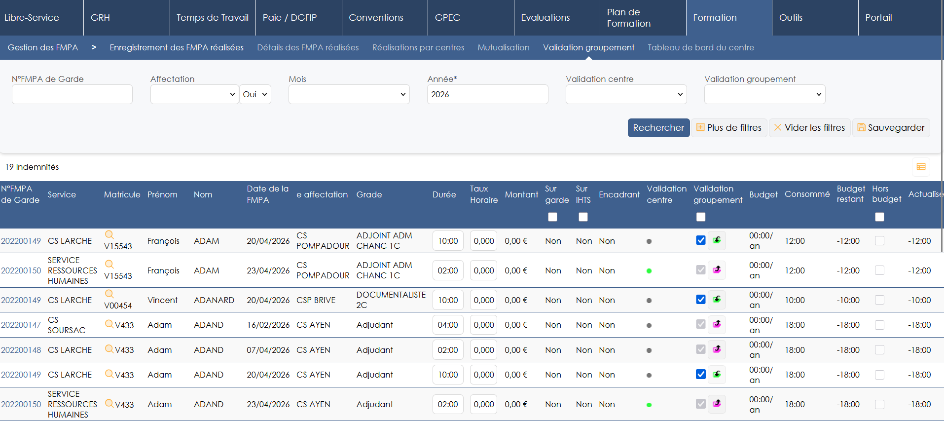Edit Taux Horaire in Vincent ADANARD row

pyautogui.click(x=483, y=300)
